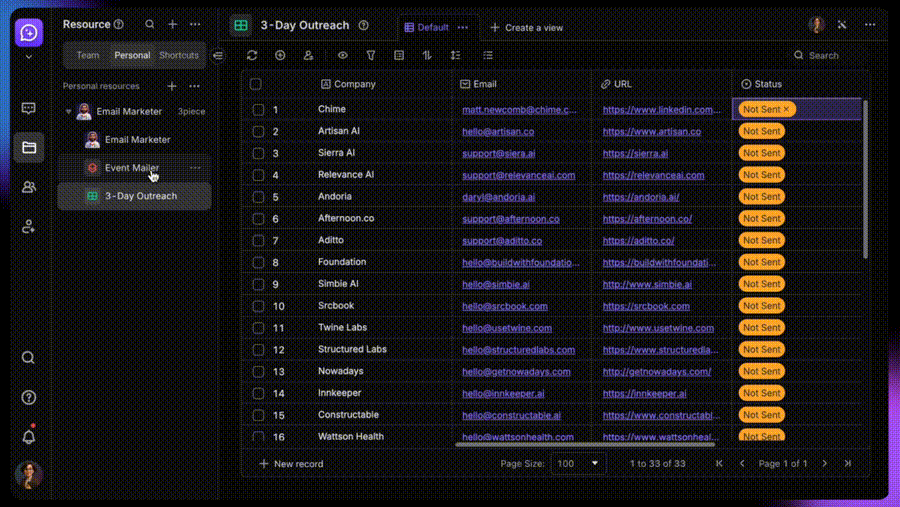
Task: Check the row 2 Artisan AI checkbox
Action: pos(258,131)
